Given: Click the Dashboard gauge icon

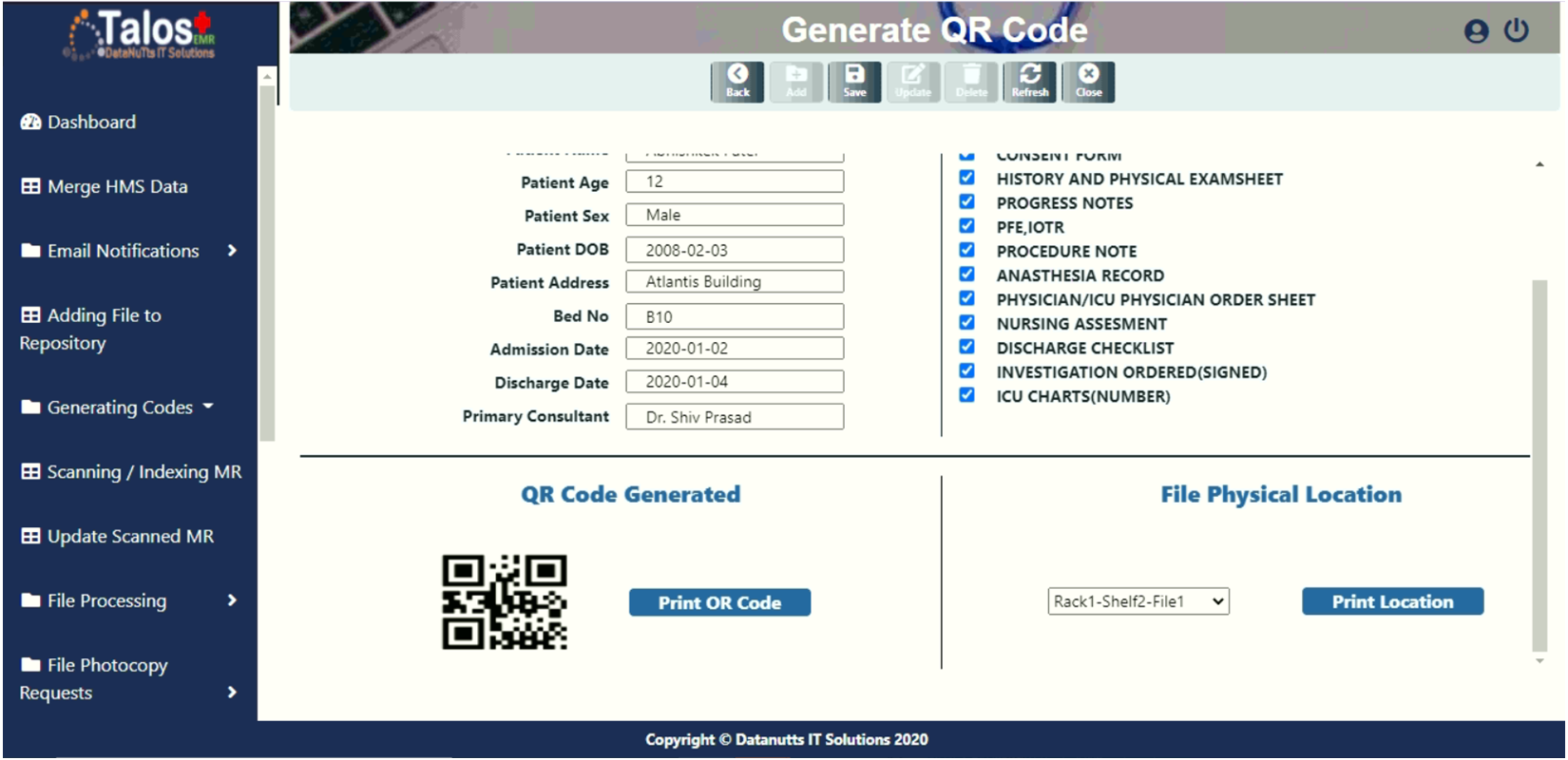Looking at the screenshot, I should click(30, 122).
